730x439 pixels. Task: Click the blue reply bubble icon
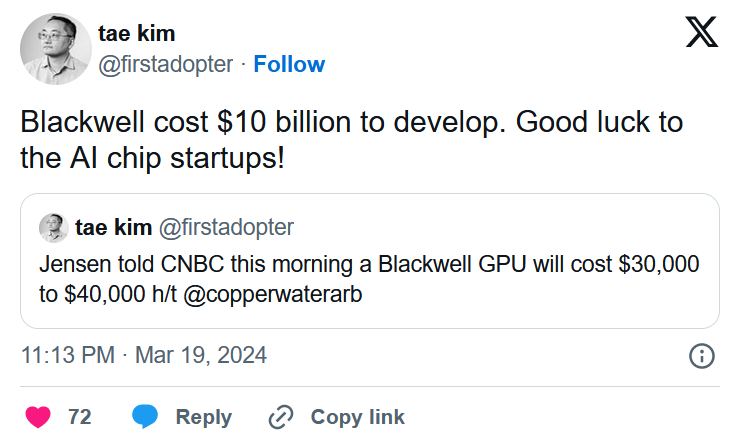(145, 416)
